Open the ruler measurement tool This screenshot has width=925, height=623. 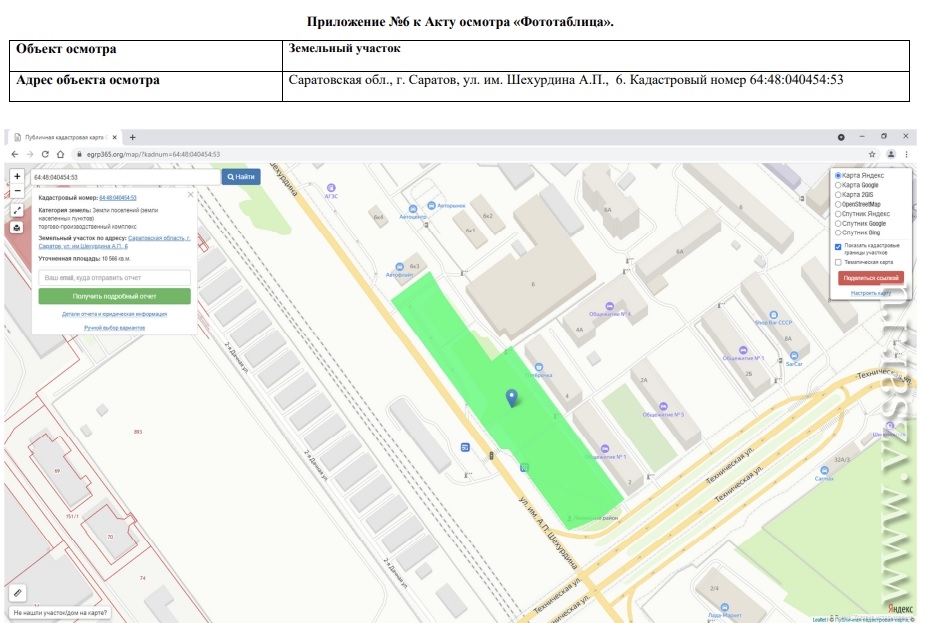pyautogui.click(x=17, y=593)
